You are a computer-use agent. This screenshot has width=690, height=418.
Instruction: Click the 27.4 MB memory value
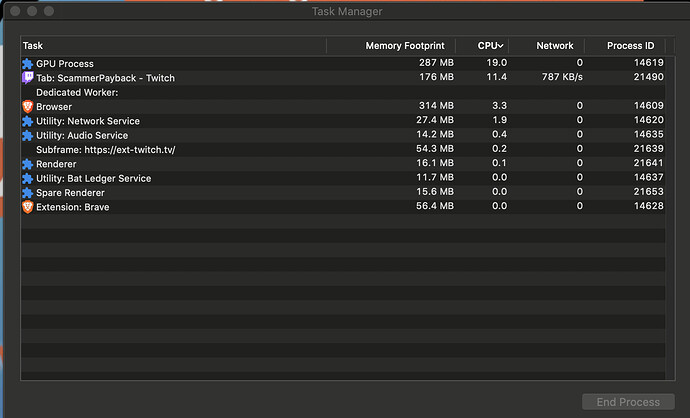point(435,120)
